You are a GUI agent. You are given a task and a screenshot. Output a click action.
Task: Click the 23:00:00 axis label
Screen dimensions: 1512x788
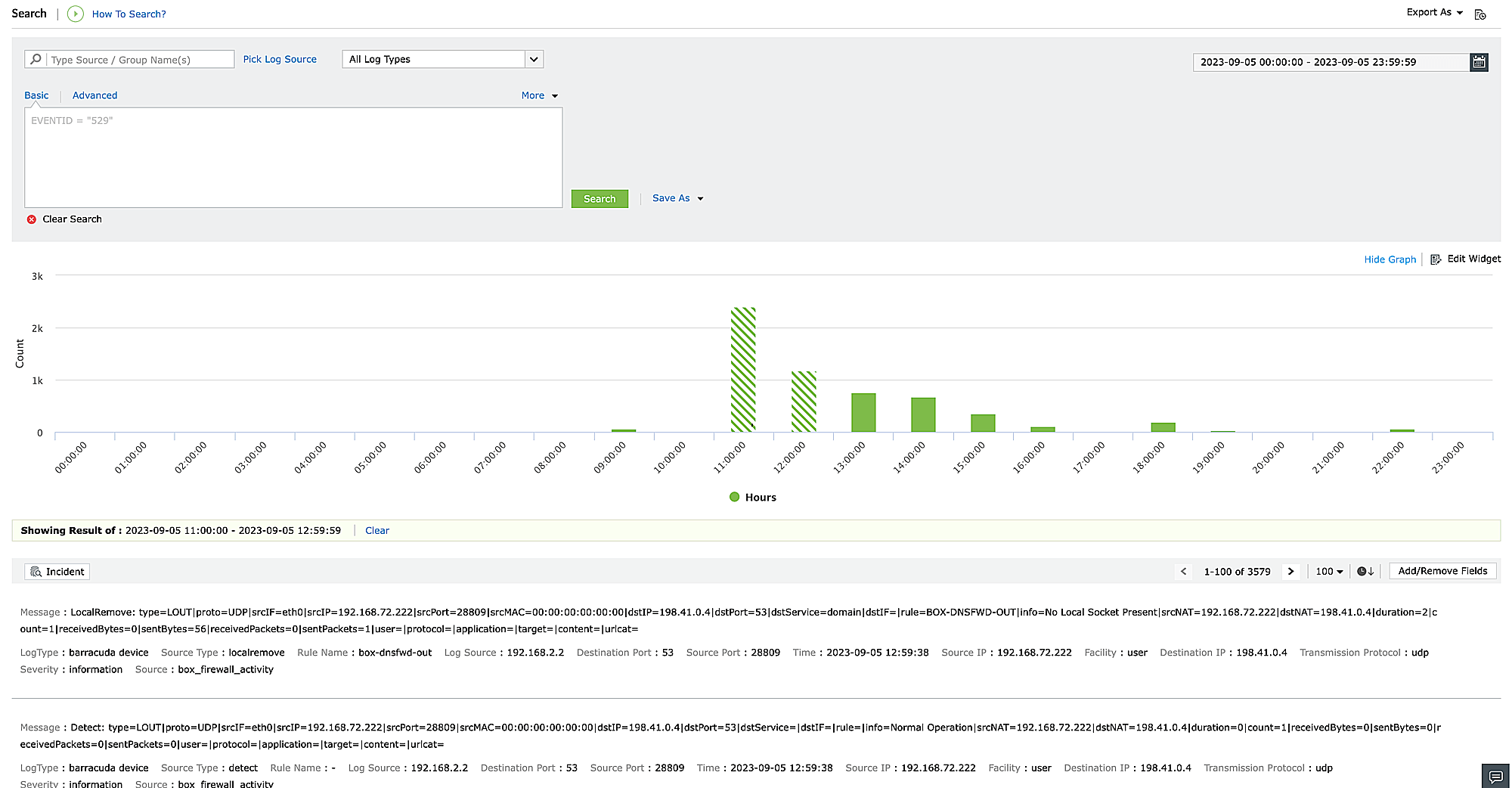pyautogui.click(x=1448, y=458)
